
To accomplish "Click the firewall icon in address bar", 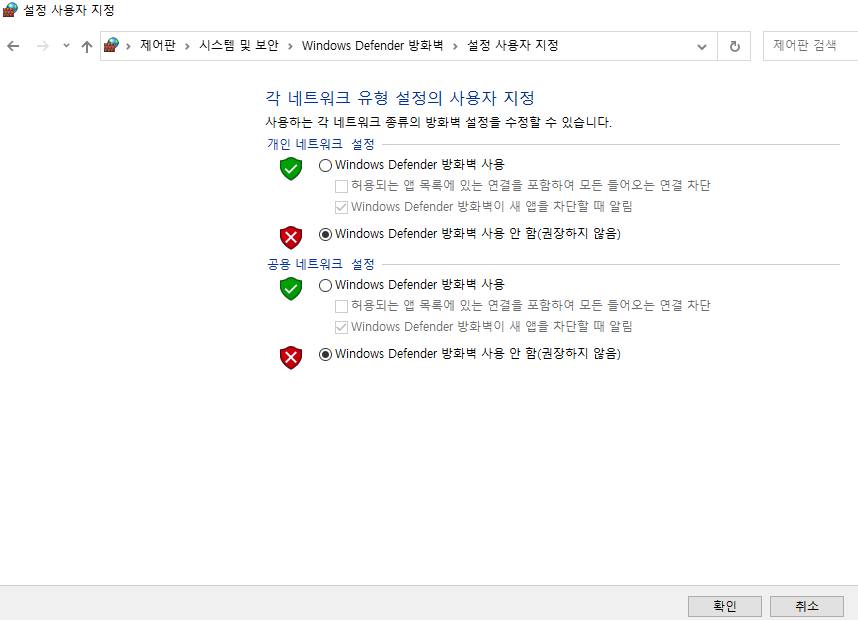I will pos(112,45).
